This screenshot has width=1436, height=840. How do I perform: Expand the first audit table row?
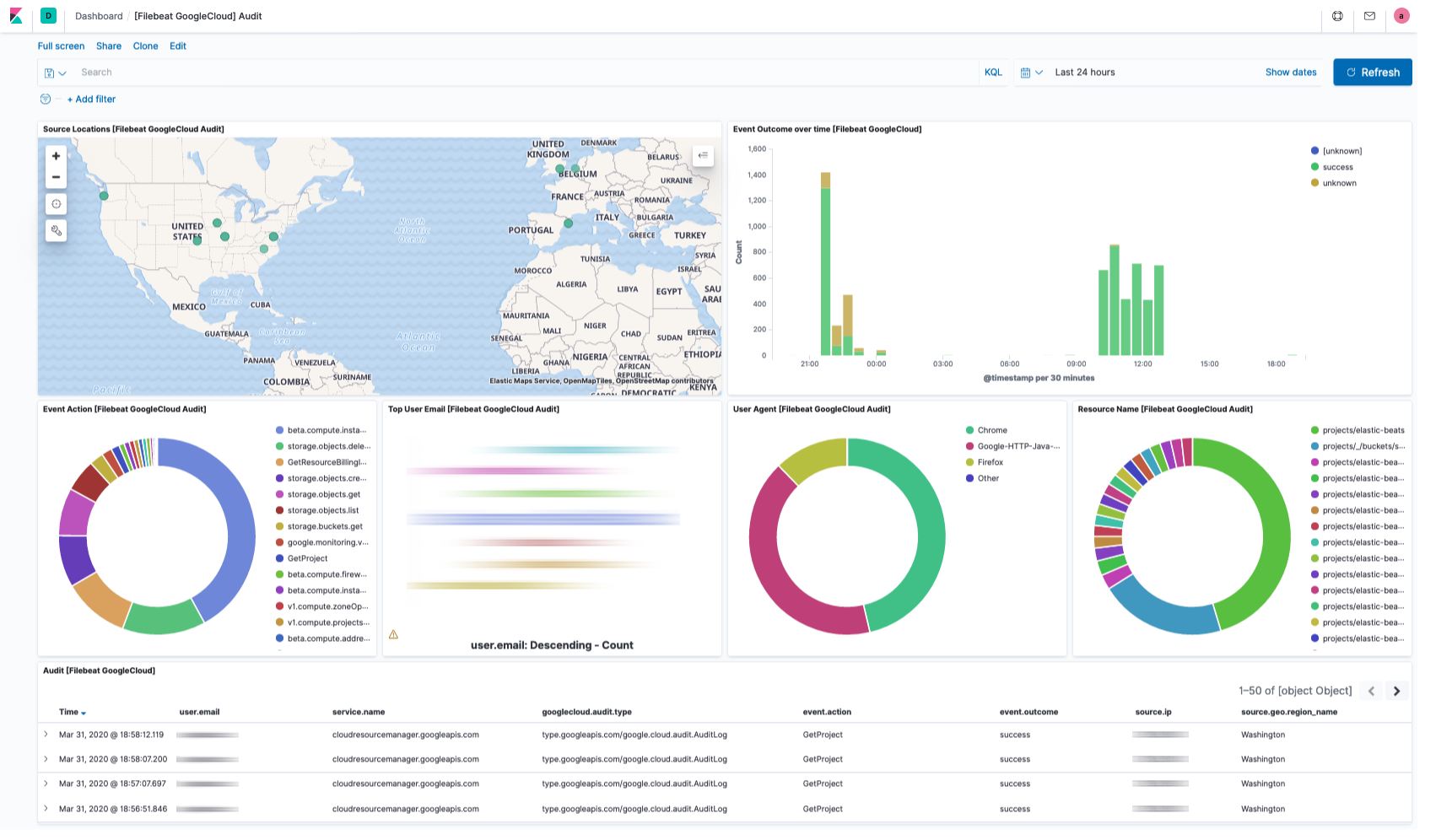45,735
